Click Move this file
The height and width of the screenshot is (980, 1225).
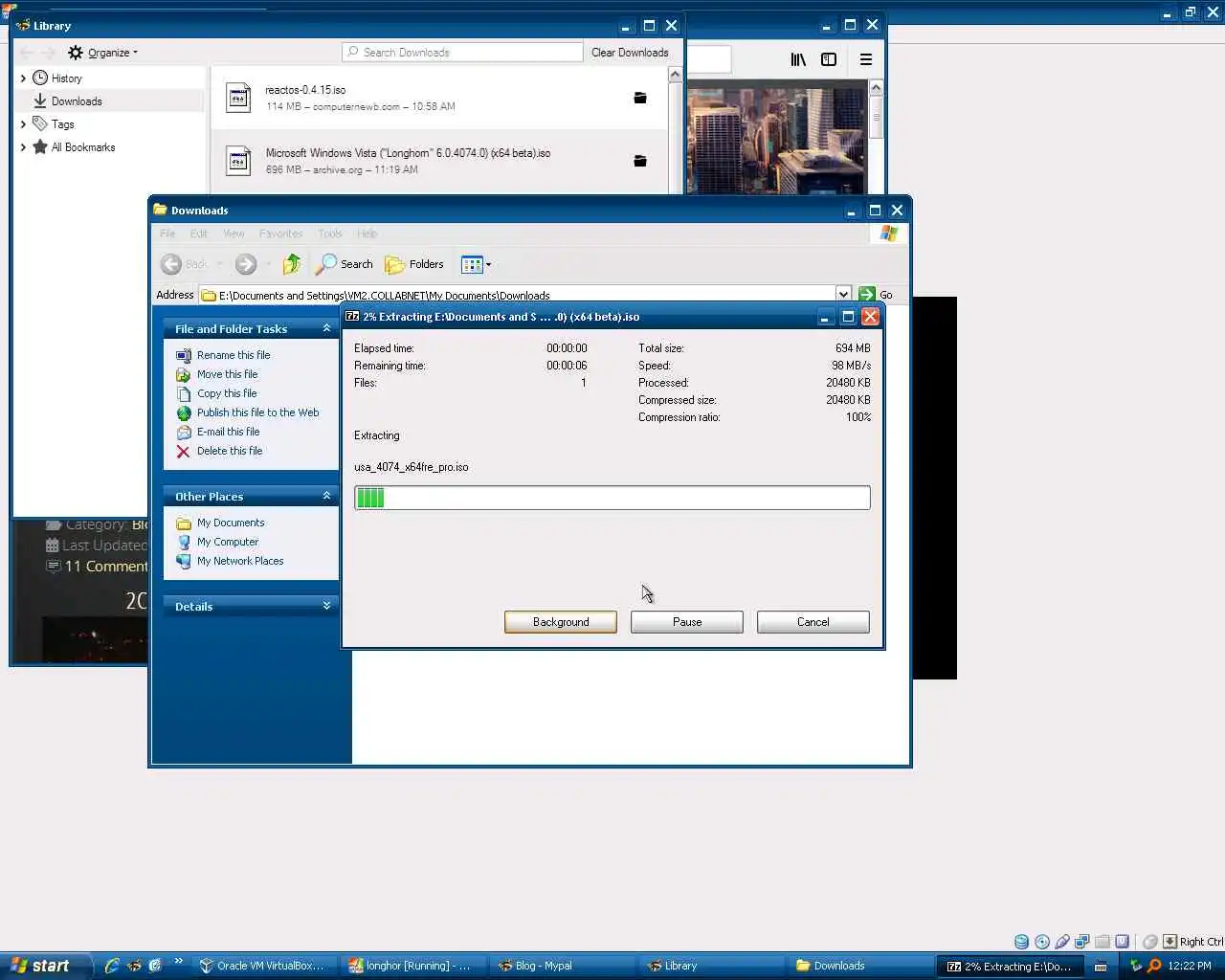[x=227, y=374]
